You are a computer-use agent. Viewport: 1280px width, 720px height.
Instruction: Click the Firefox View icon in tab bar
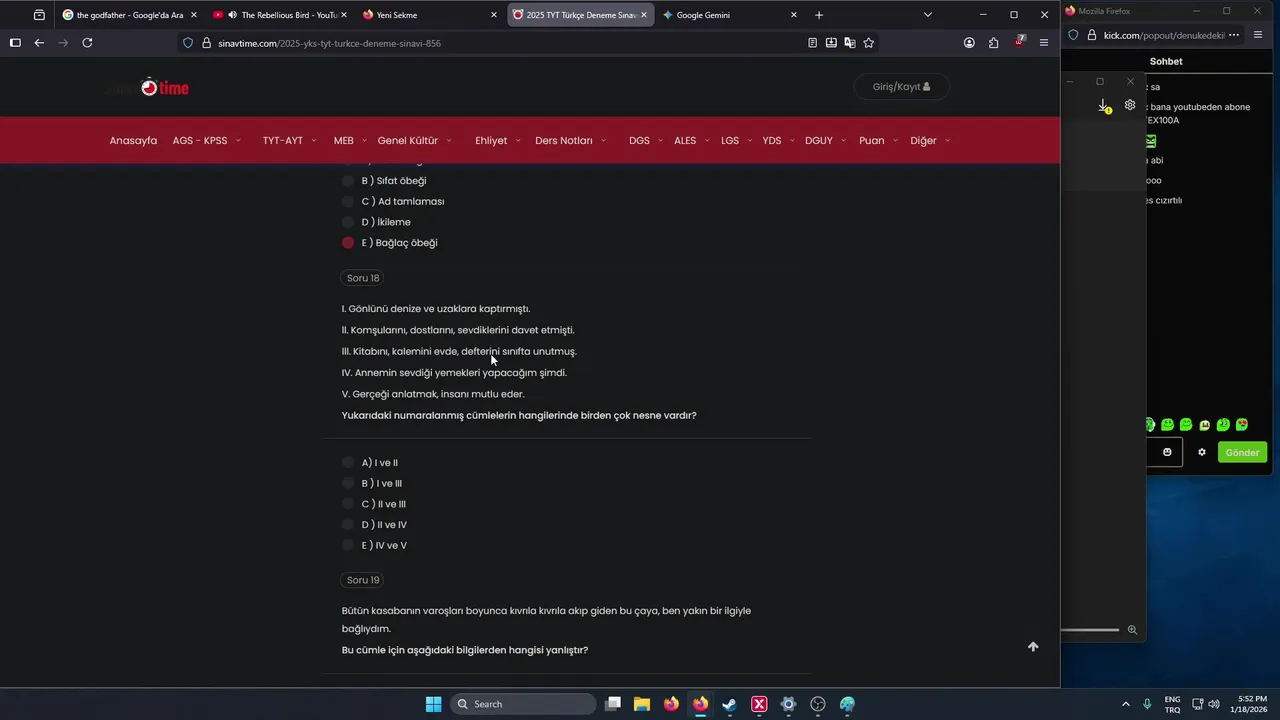click(x=39, y=15)
